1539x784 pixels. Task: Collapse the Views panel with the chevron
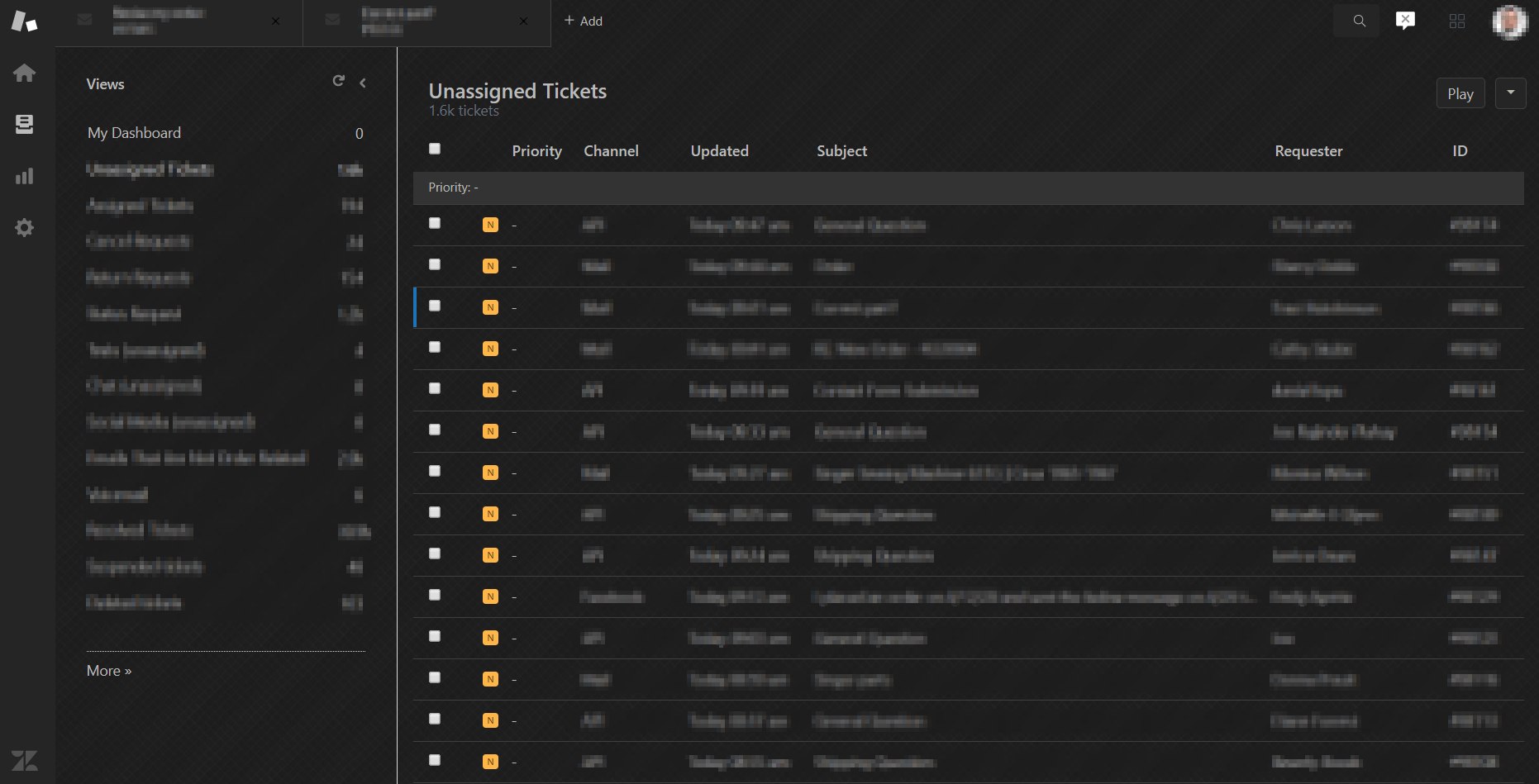tap(362, 83)
